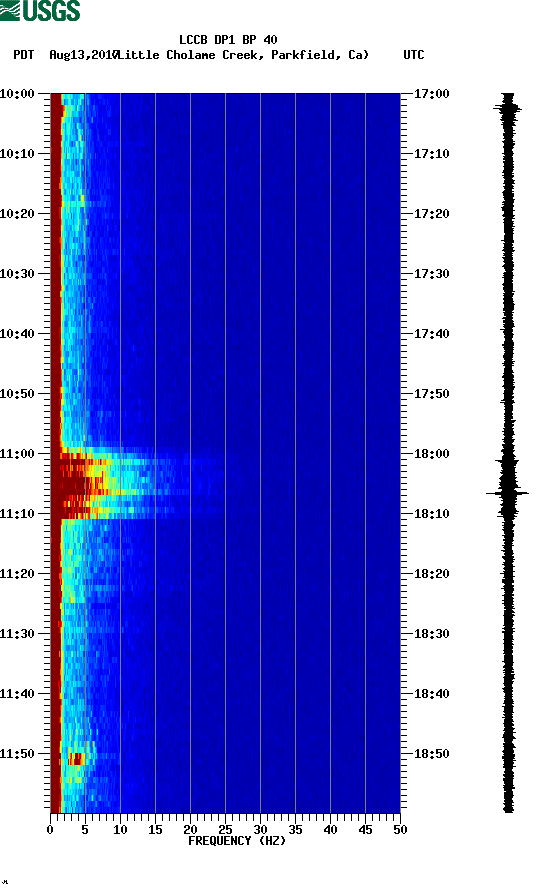The height and width of the screenshot is (893, 552).
Task: Click the 'FREQUENCY (HZ)' axis title
Action: (x=237, y=841)
